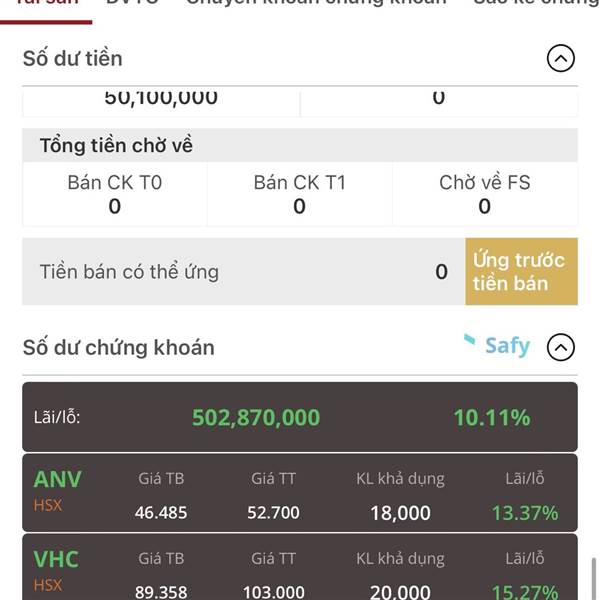This screenshot has height=600, width=600.
Task: Open the VHC stock ticker
Action: (x=56, y=559)
